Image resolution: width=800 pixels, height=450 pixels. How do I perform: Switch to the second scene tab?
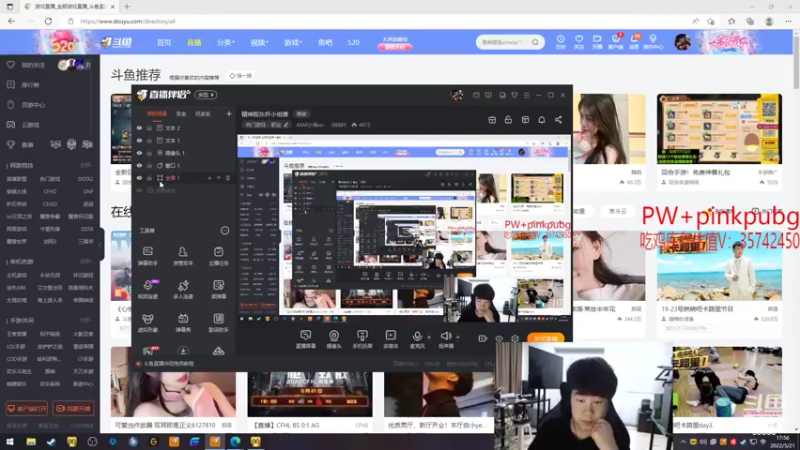[x=181, y=114]
